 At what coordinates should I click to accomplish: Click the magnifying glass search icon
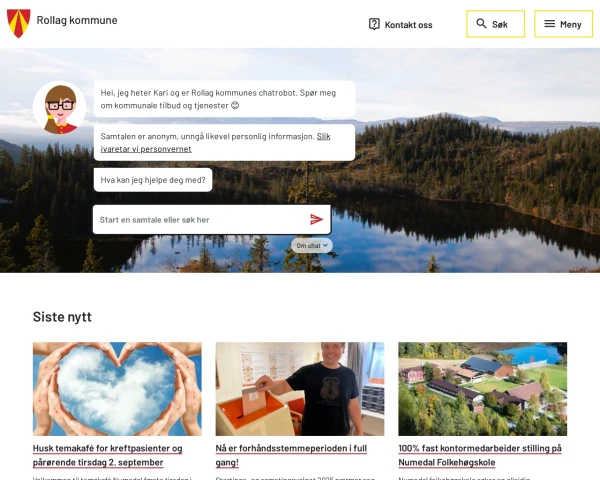[x=481, y=24]
